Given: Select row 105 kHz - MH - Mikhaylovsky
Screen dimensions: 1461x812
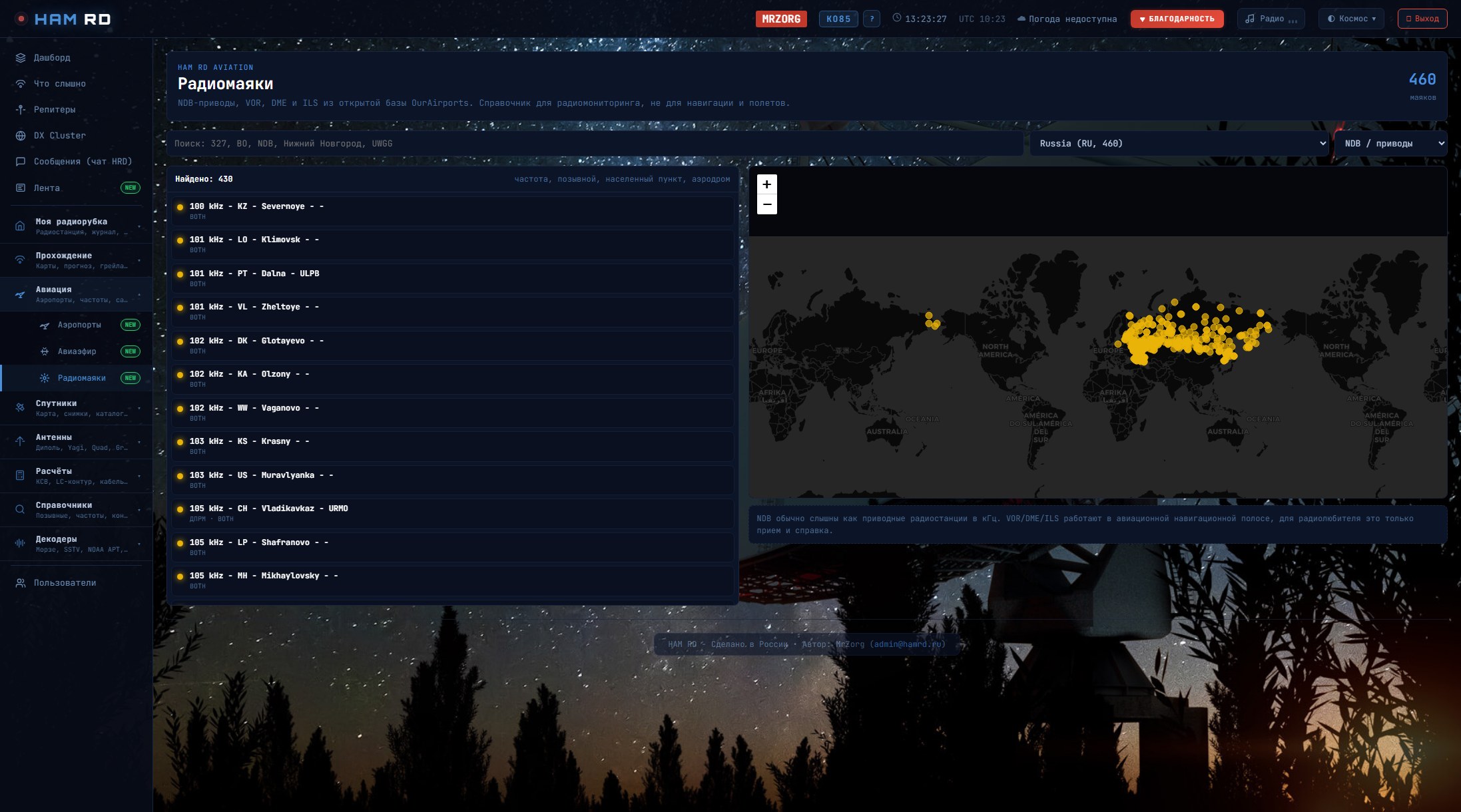Looking at the screenshot, I should coord(453,580).
